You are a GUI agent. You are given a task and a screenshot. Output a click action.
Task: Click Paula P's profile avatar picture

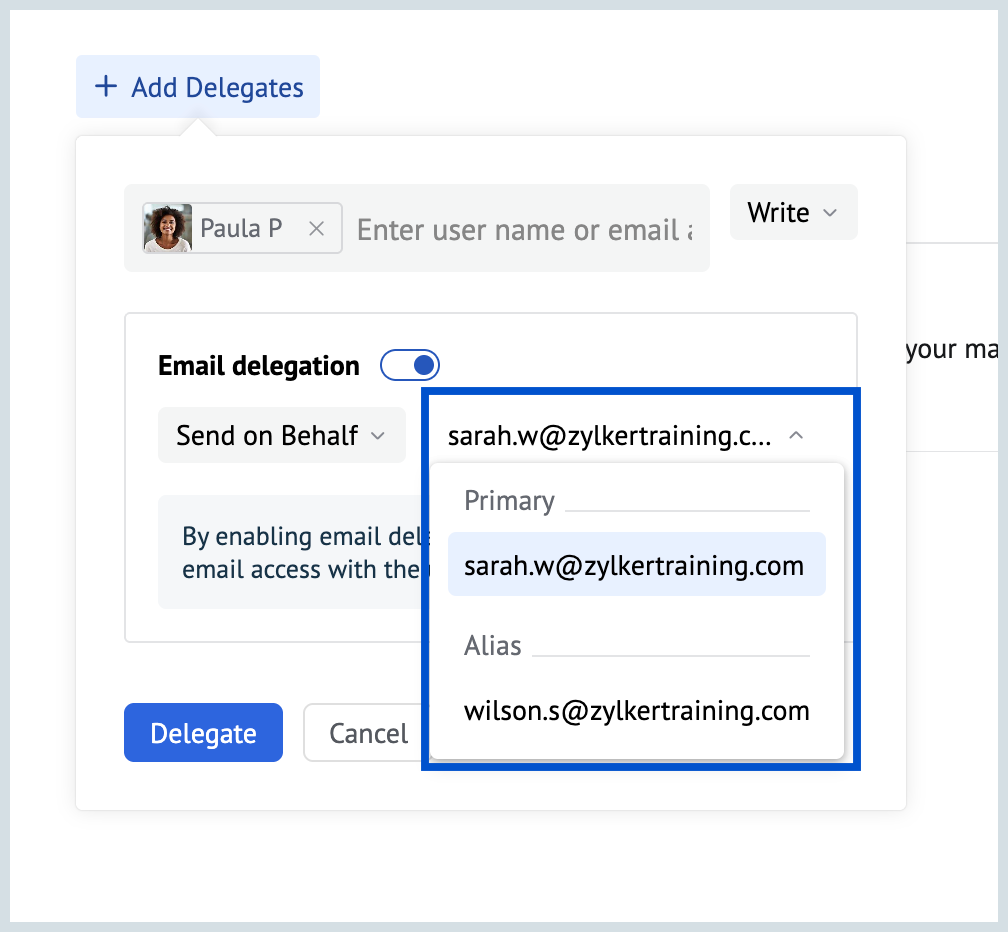coord(166,228)
